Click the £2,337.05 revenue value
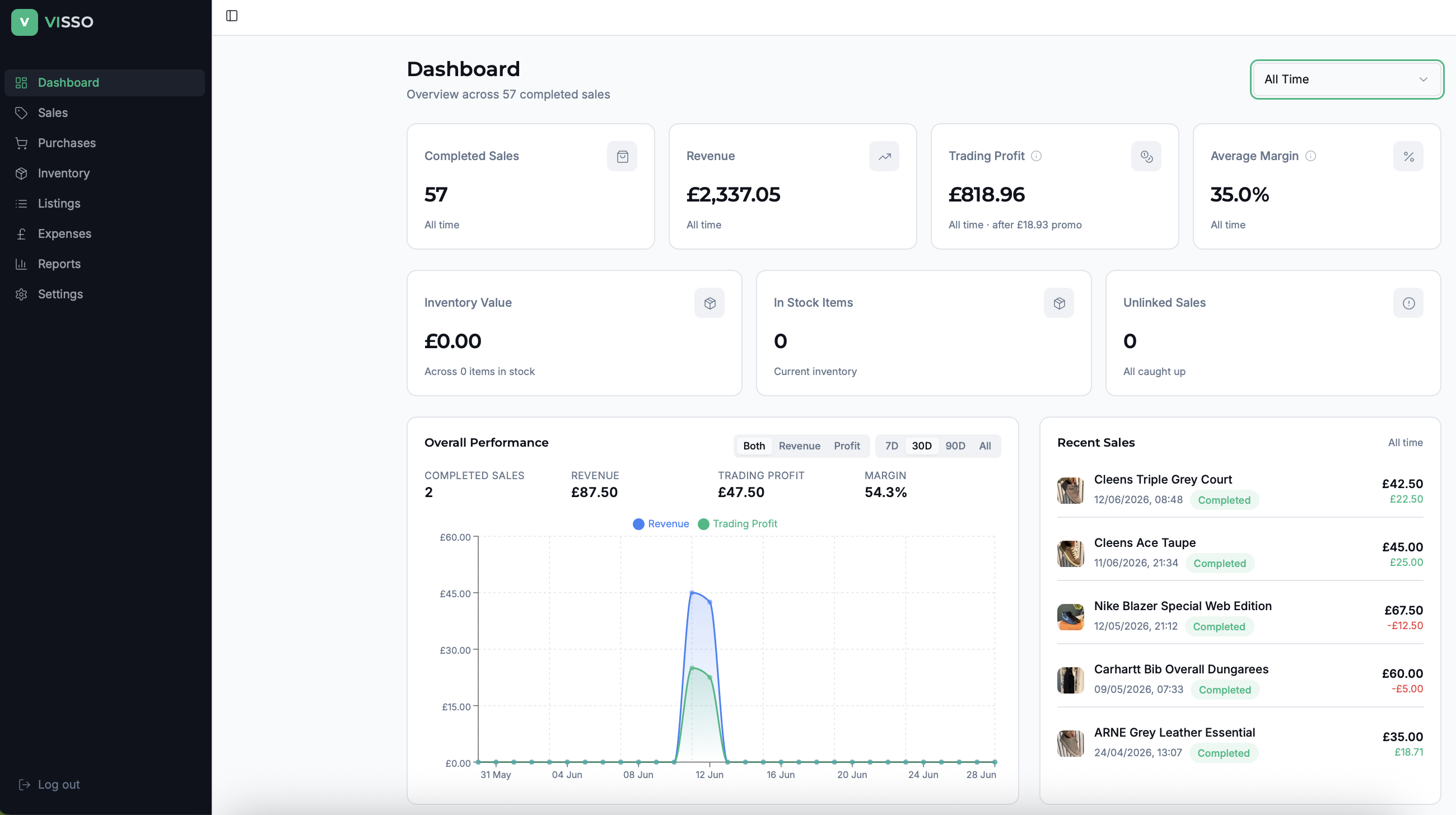The image size is (1456, 815). tap(733, 195)
